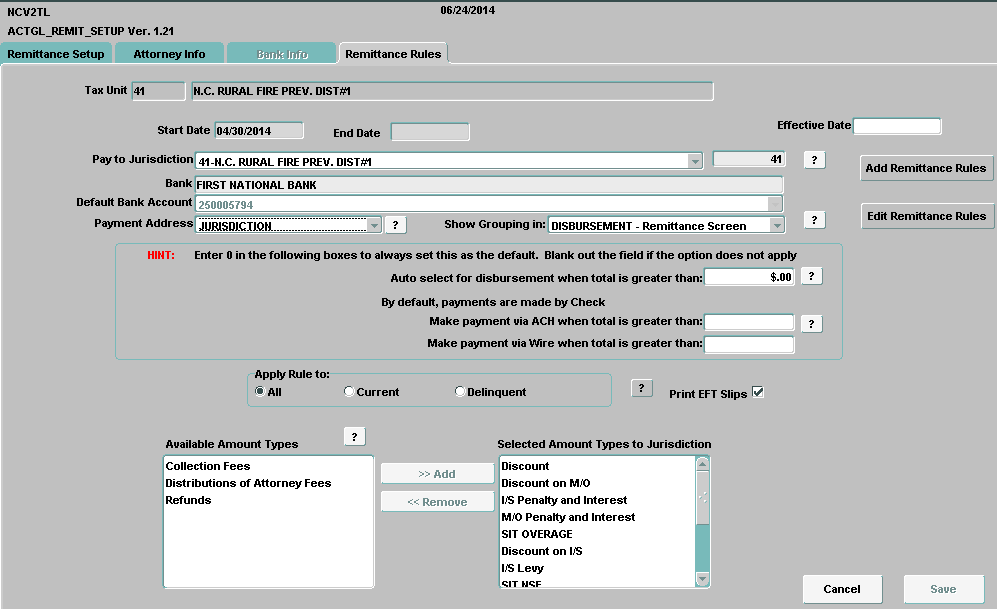Click the ACH payment threshold field

(x=749, y=322)
